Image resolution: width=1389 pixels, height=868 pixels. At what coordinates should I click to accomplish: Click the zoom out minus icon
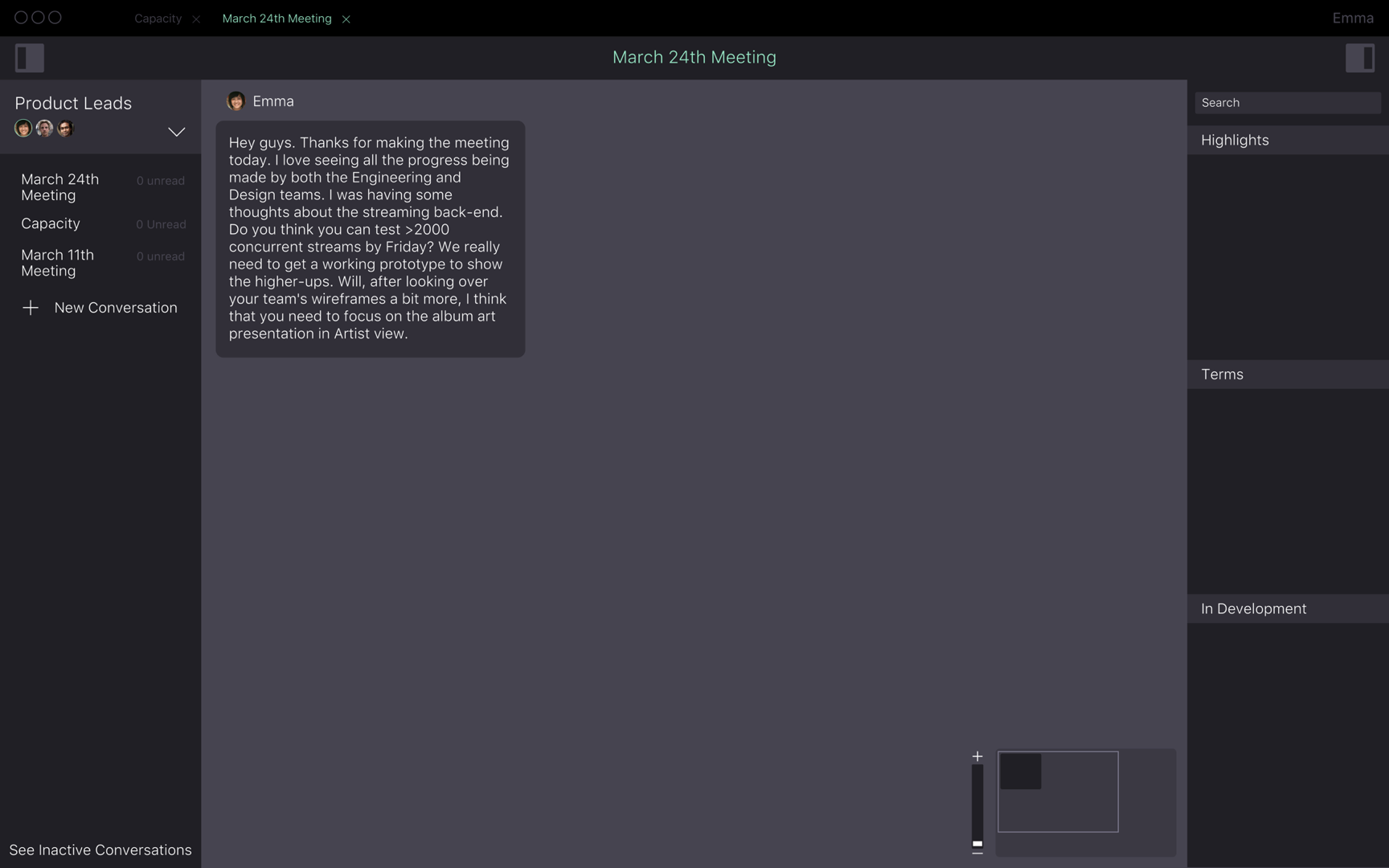click(x=977, y=853)
